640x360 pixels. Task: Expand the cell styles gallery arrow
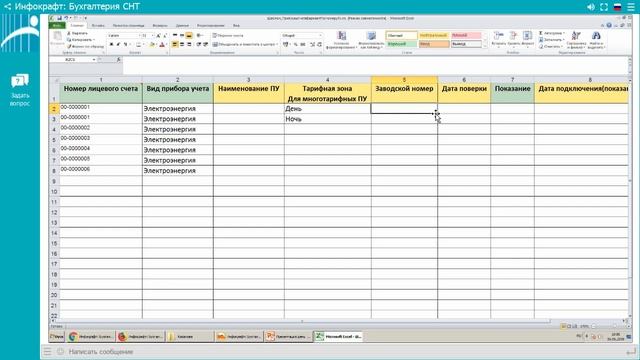coord(485,46)
